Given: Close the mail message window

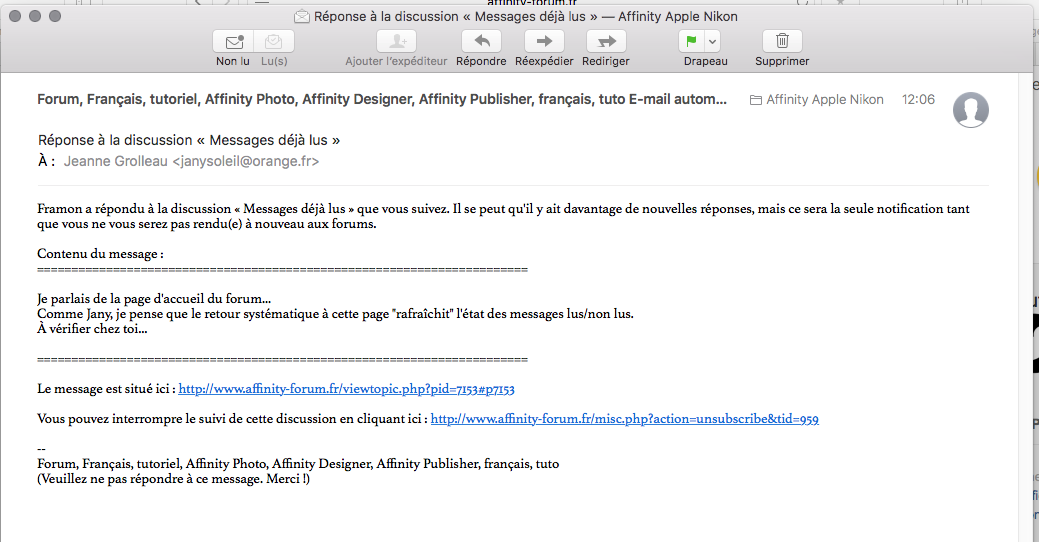Looking at the screenshot, I should [x=15, y=16].
